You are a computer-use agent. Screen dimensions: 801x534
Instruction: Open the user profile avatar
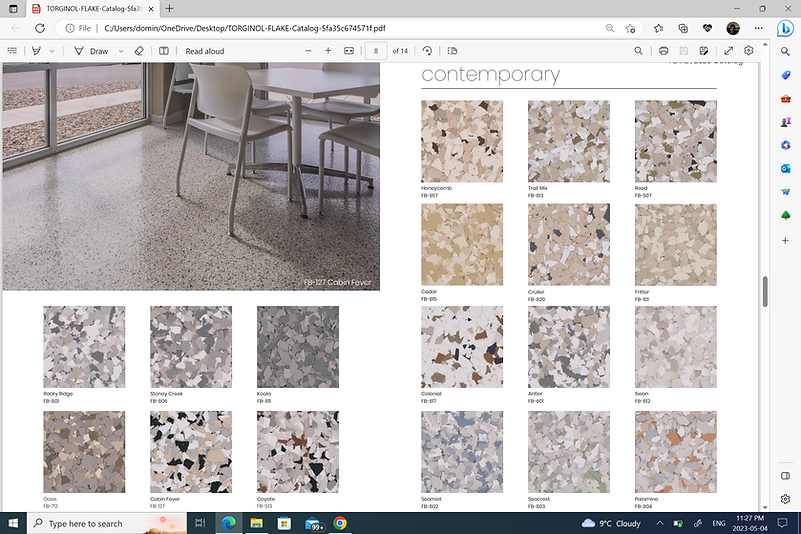click(733, 28)
